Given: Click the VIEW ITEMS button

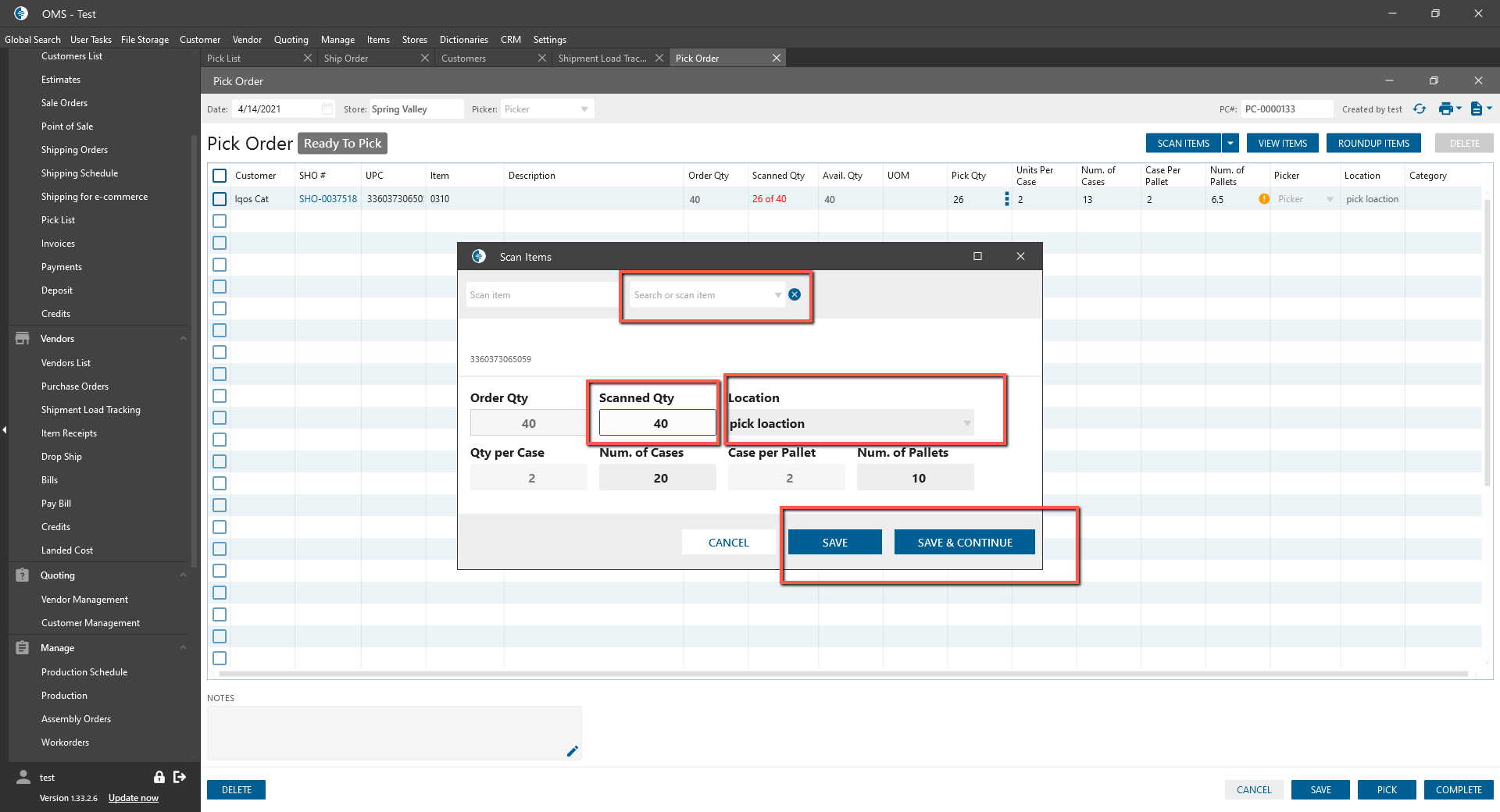Looking at the screenshot, I should pos(1283,143).
